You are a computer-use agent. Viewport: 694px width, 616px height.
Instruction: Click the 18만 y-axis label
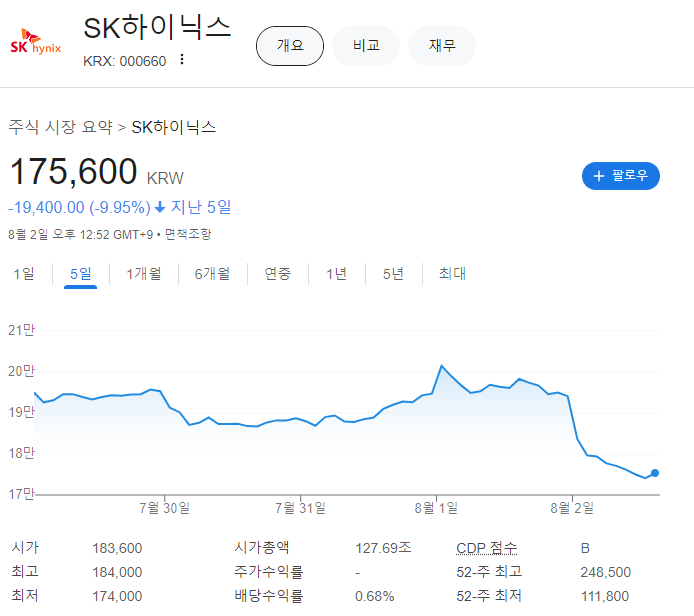tap(21, 453)
